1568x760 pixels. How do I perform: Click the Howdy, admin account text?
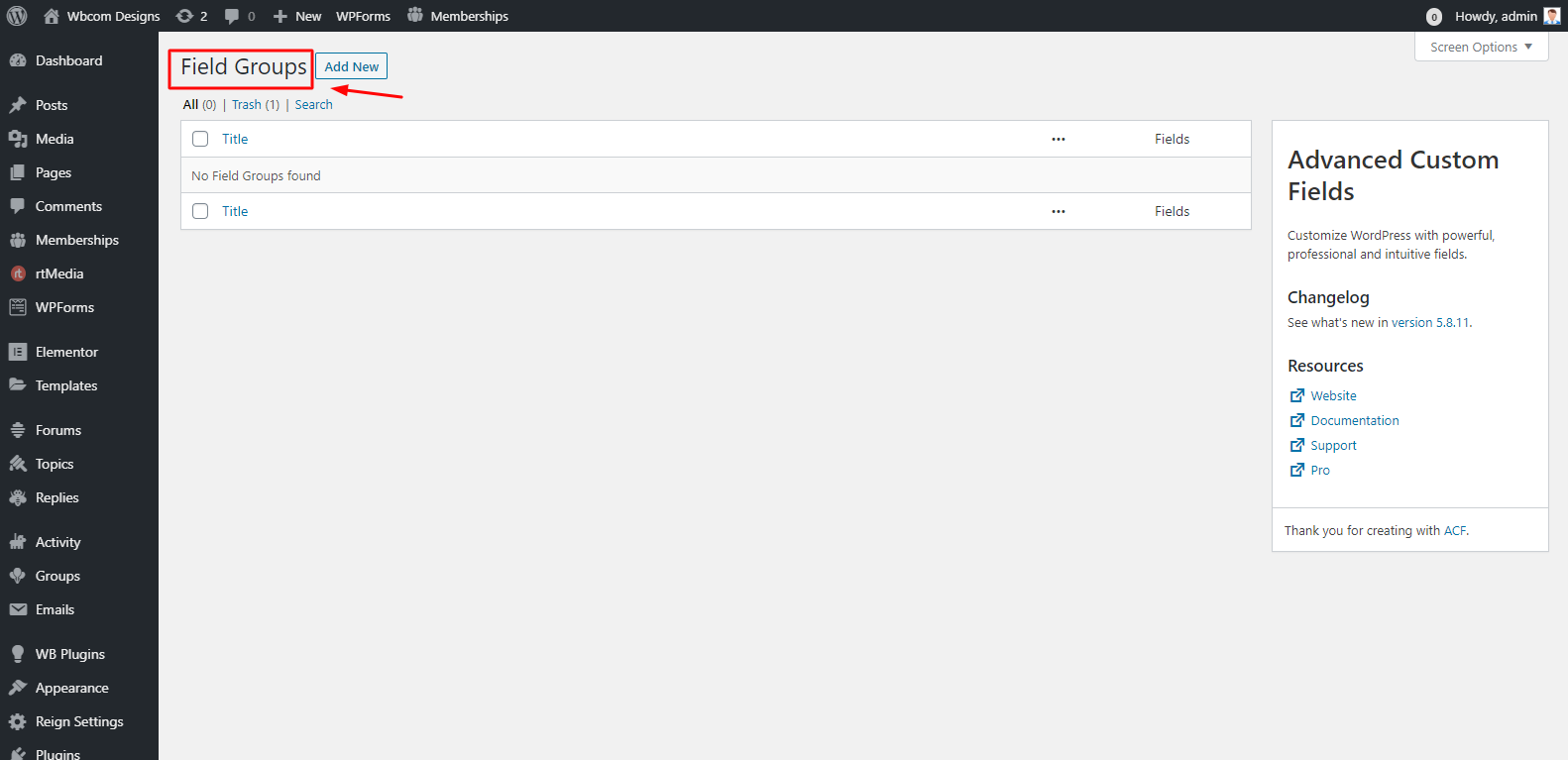(1496, 16)
